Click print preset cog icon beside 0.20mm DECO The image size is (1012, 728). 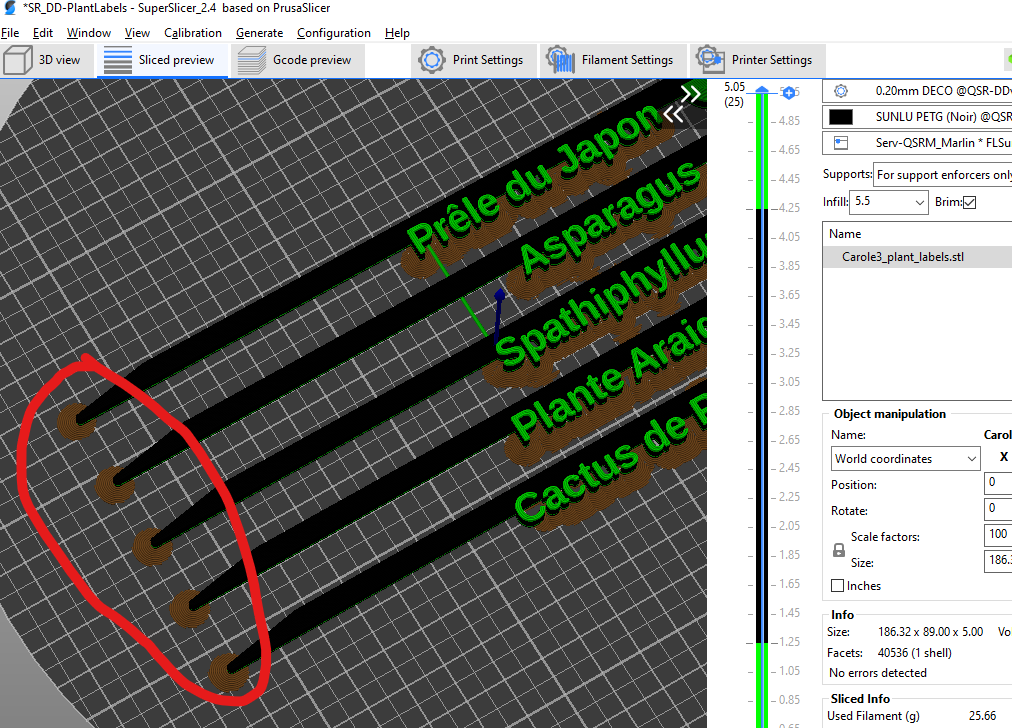840,91
